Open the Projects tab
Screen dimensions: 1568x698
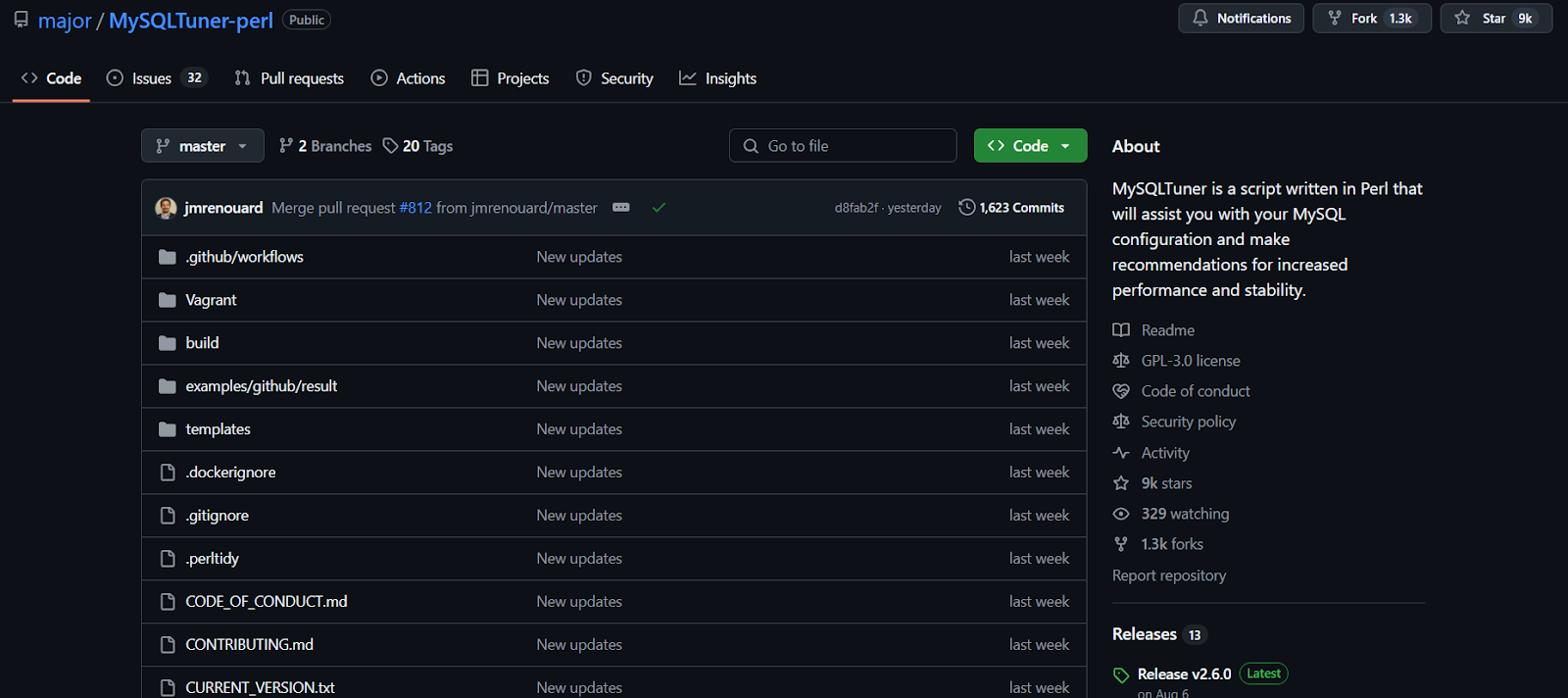(x=510, y=78)
